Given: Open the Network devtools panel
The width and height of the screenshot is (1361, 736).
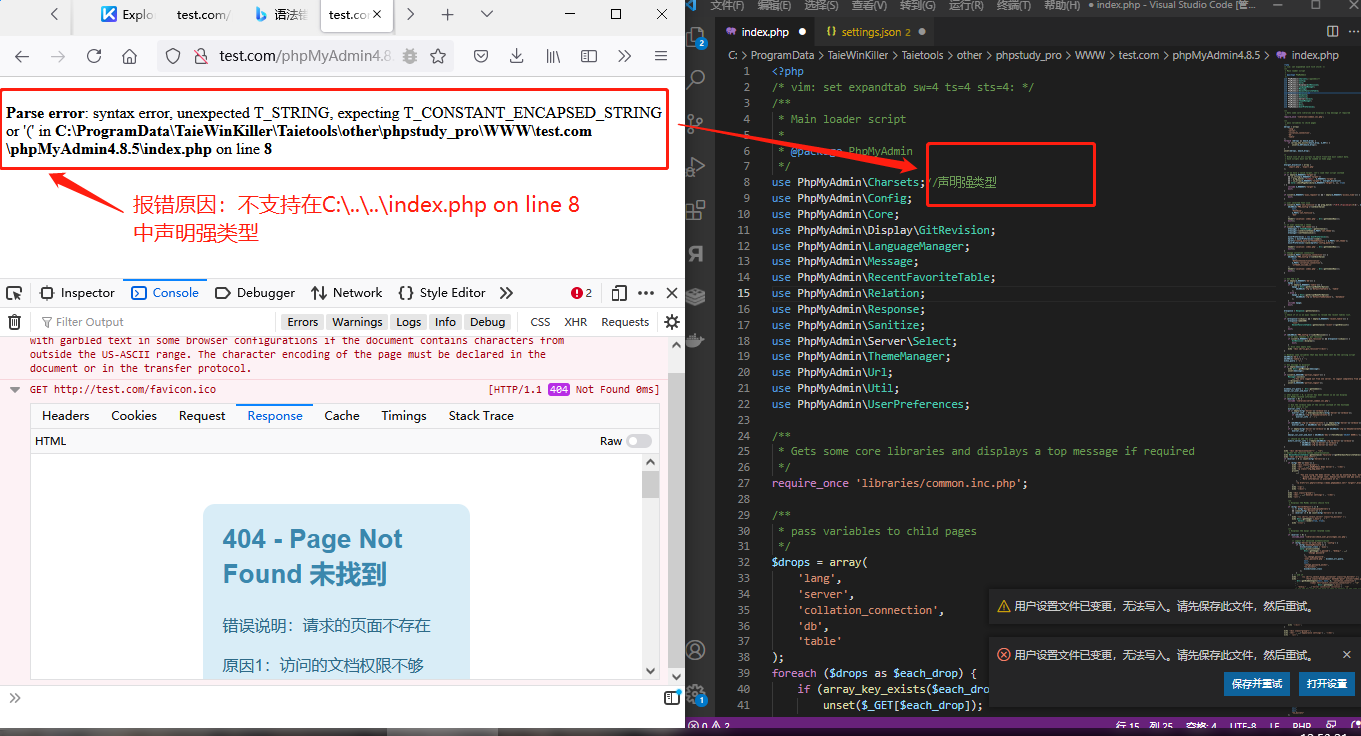Looking at the screenshot, I should click(346, 293).
